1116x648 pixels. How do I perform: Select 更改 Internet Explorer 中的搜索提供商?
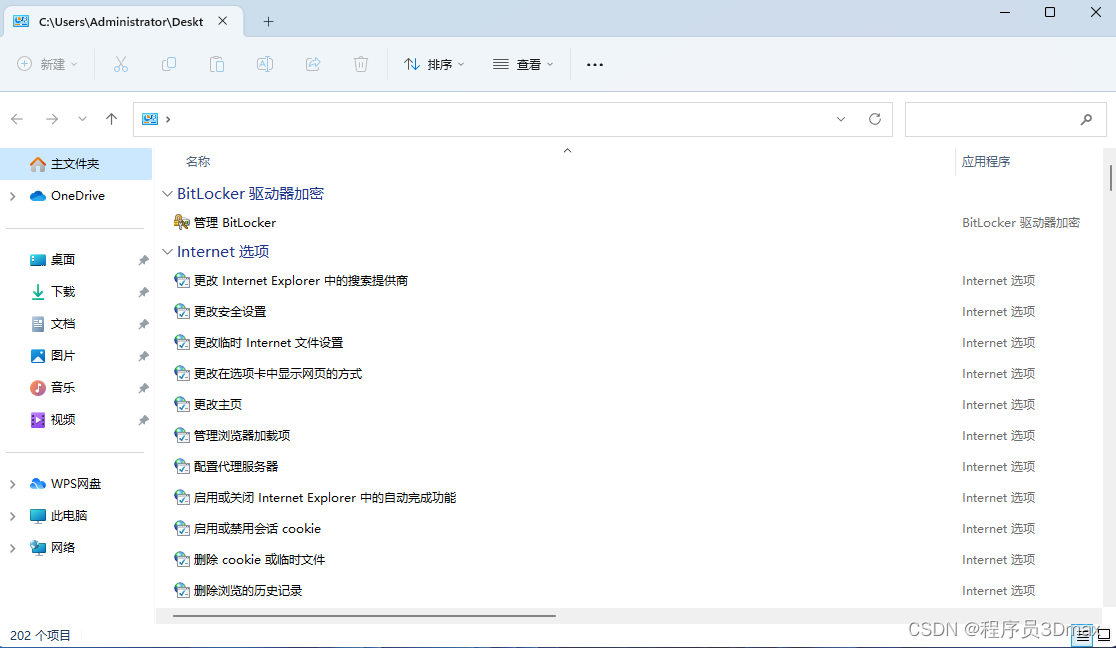tap(291, 281)
